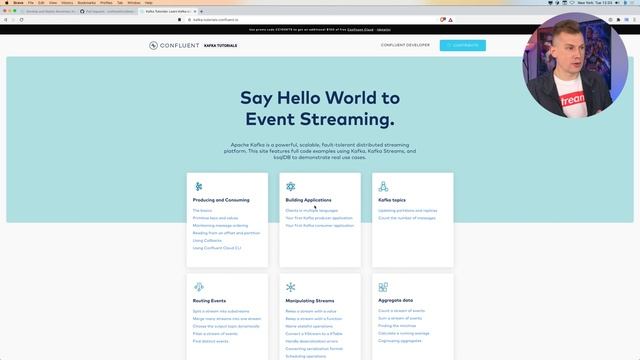Screen dimensions: 640x360
Task: Select the Kafka Tutorials browser tab
Action: point(168,11)
